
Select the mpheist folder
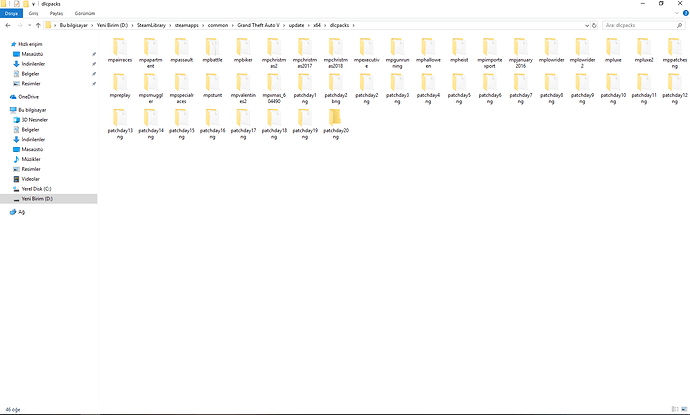coord(459,51)
